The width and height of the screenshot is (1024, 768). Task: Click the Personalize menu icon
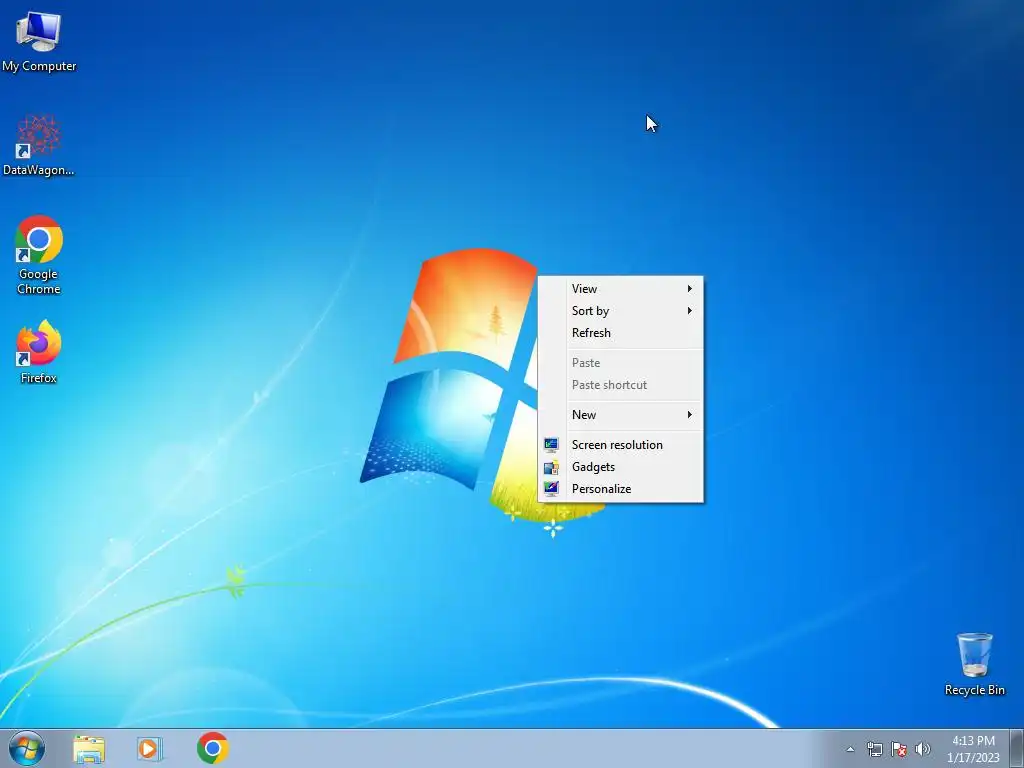click(551, 489)
